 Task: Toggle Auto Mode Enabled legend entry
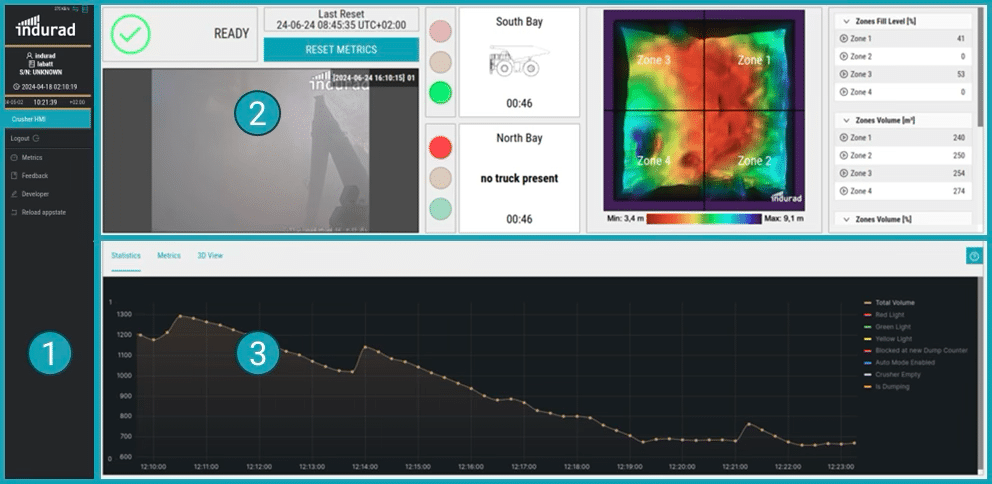pos(900,363)
